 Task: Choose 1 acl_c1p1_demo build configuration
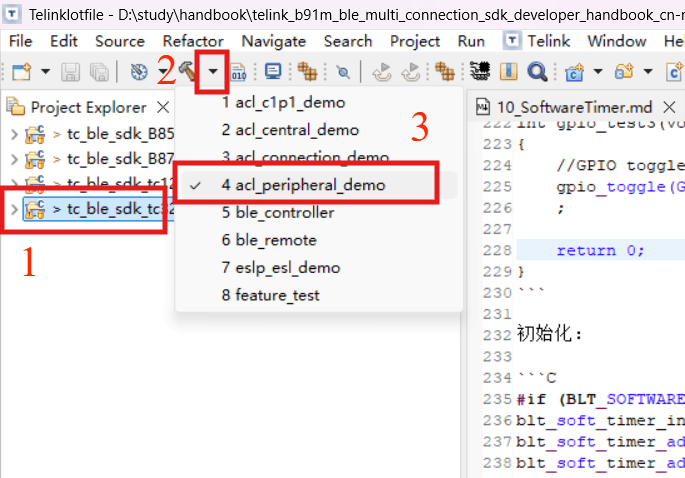pos(318,103)
